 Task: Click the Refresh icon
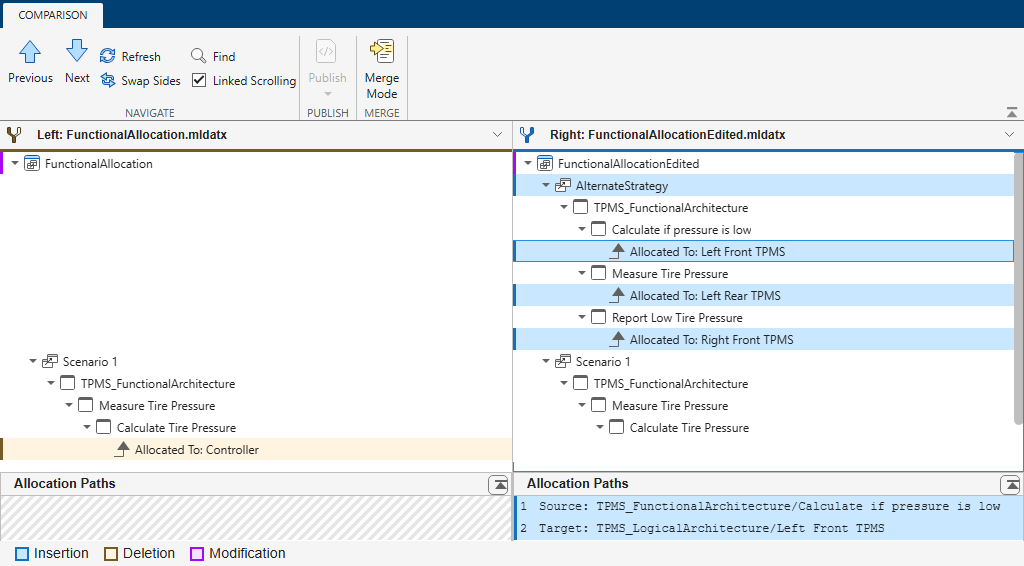click(108, 56)
